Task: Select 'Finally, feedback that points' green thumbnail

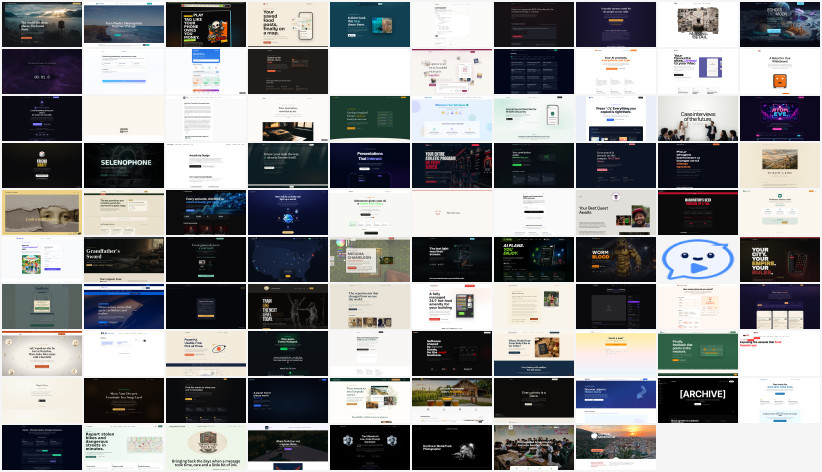Action: point(698,353)
